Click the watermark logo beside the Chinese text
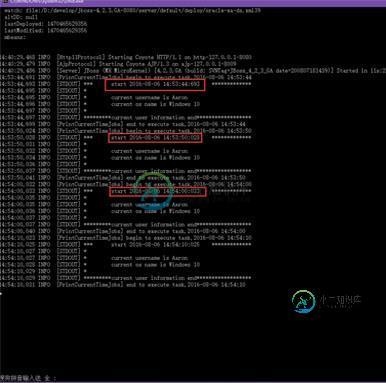Image resolution: width=386 pixels, height=383 pixels. [303, 302]
